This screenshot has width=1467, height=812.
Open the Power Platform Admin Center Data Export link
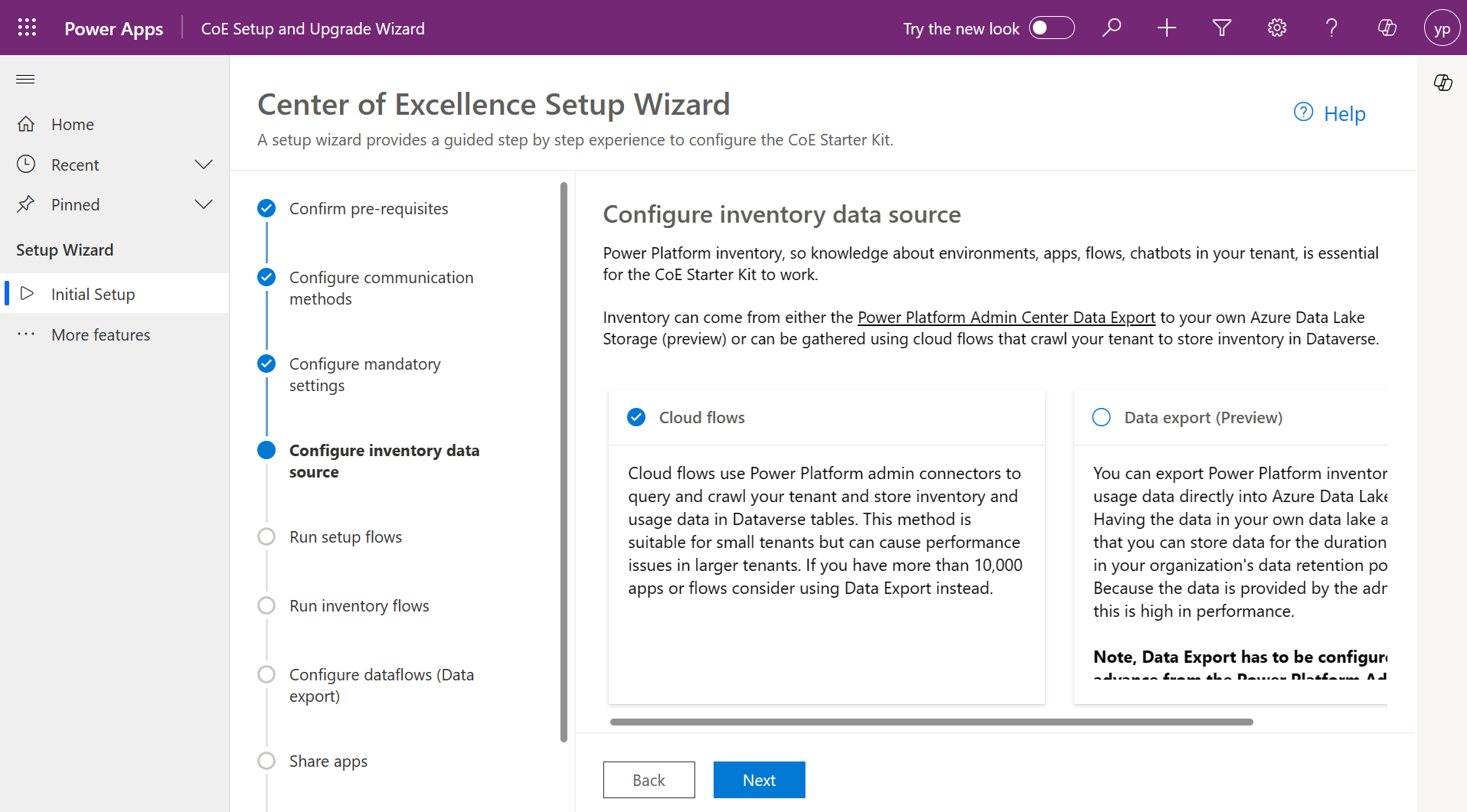pos(1005,317)
